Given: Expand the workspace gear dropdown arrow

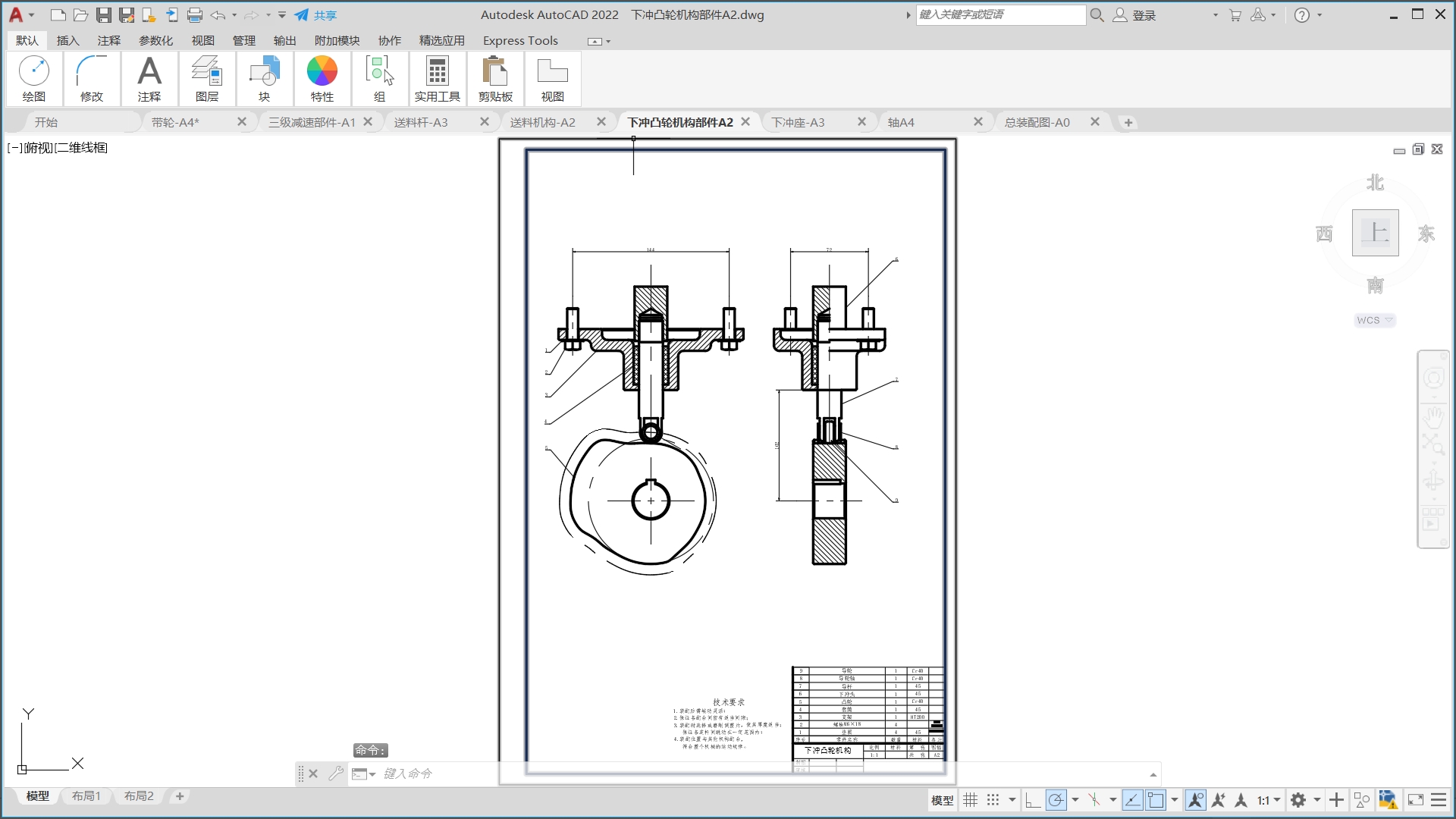Looking at the screenshot, I should (x=1317, y=800).
